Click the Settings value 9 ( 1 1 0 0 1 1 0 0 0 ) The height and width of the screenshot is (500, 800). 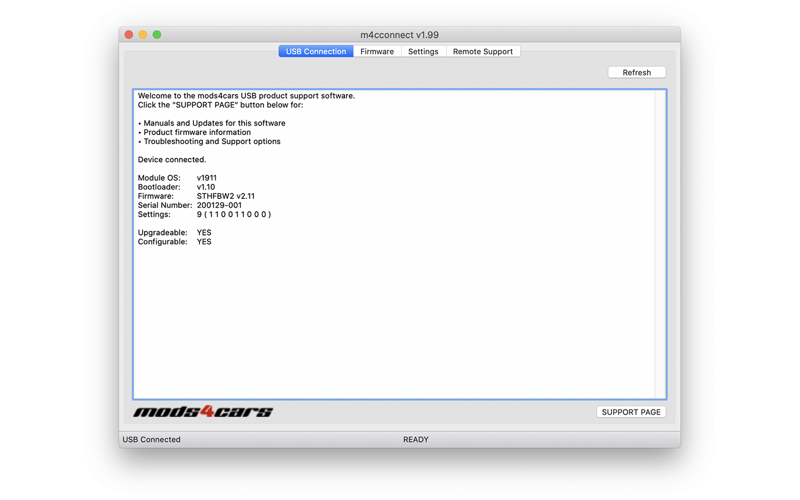point(234,214)
